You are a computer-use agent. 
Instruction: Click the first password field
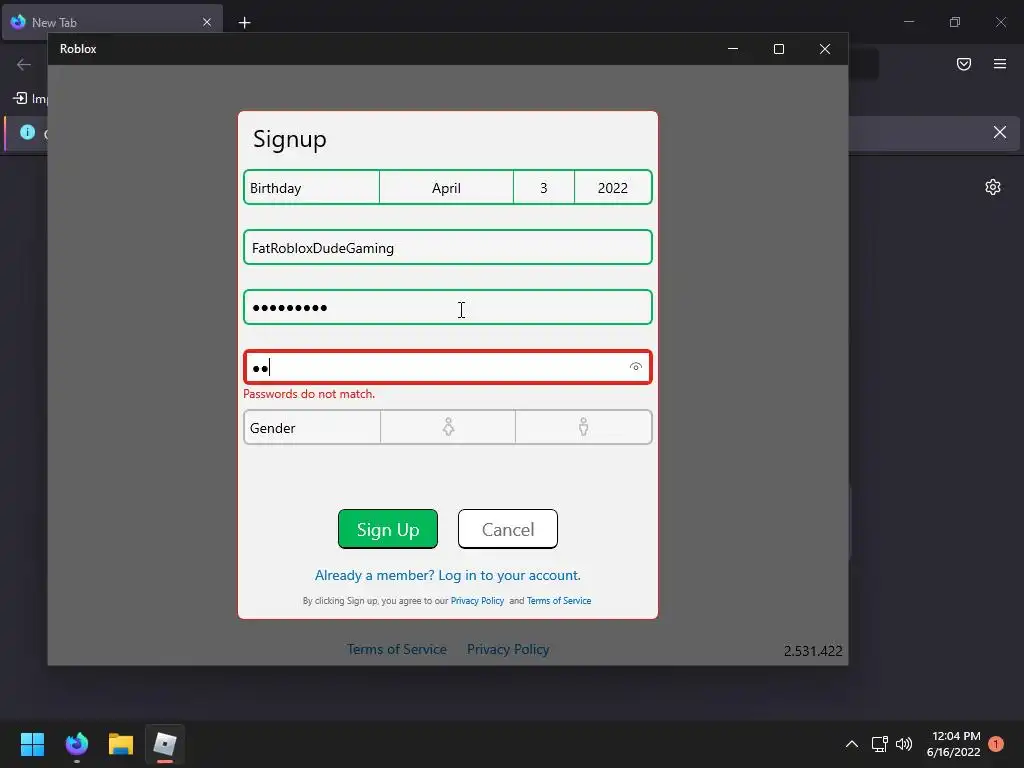447,307
